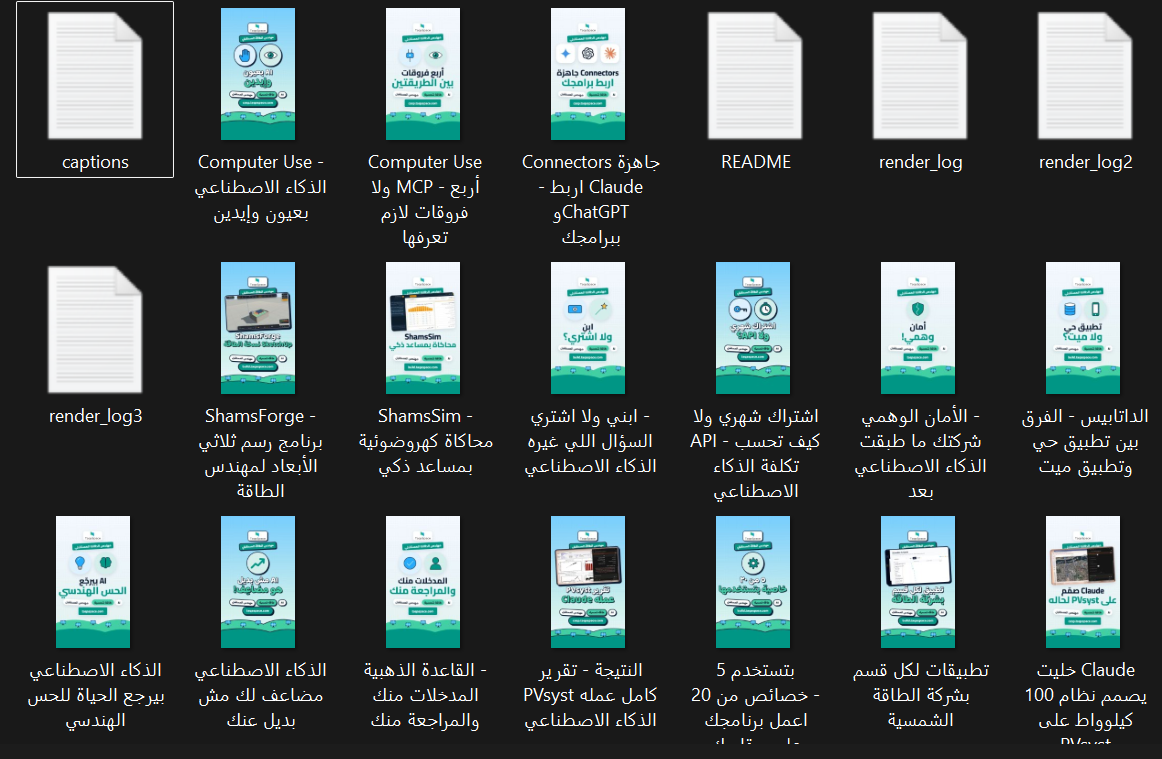Click file name 'تطبيقات لكل قسم بشركة الطاقة الشمسية'
Image resolution: width=1162 pixels, height=759 pixels.
pyautogui.click(x=920, y=695)
